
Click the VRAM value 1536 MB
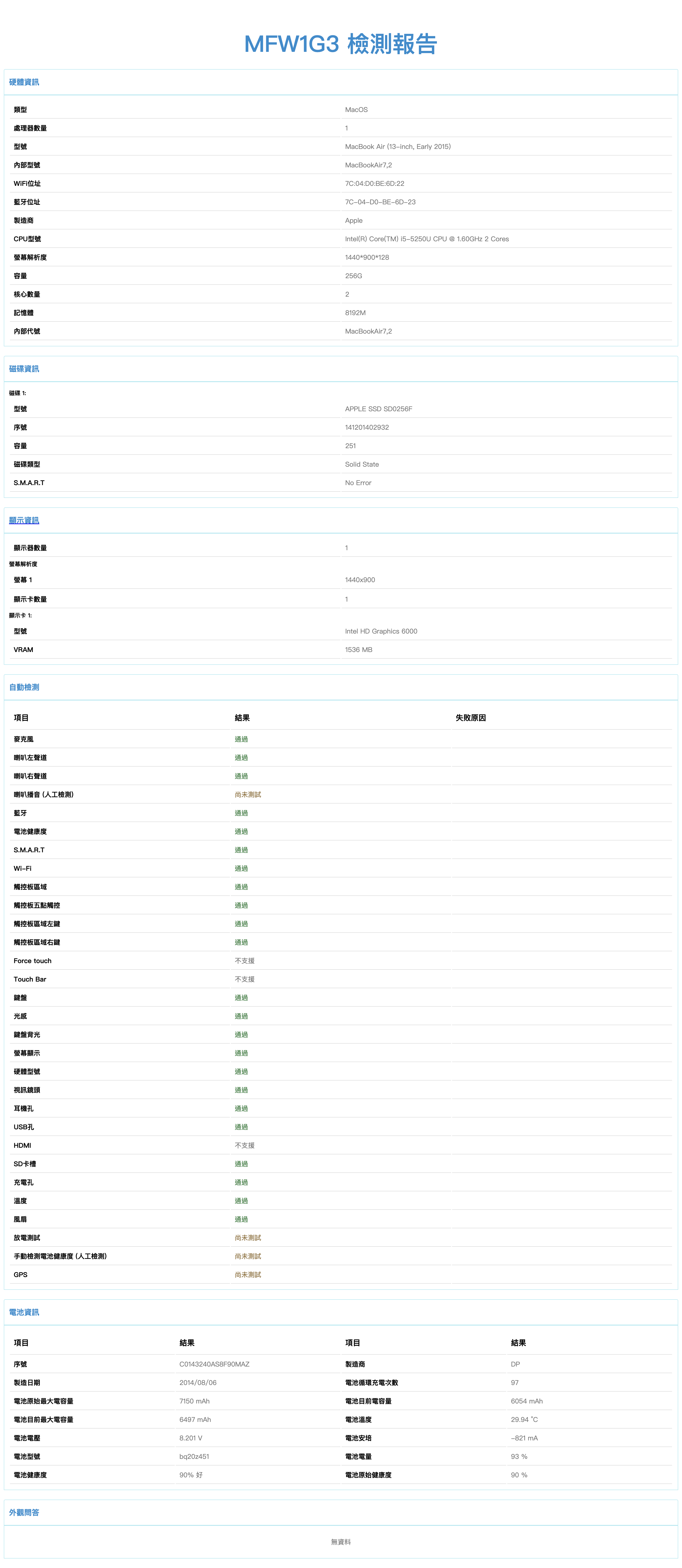(x=359, y=650)
